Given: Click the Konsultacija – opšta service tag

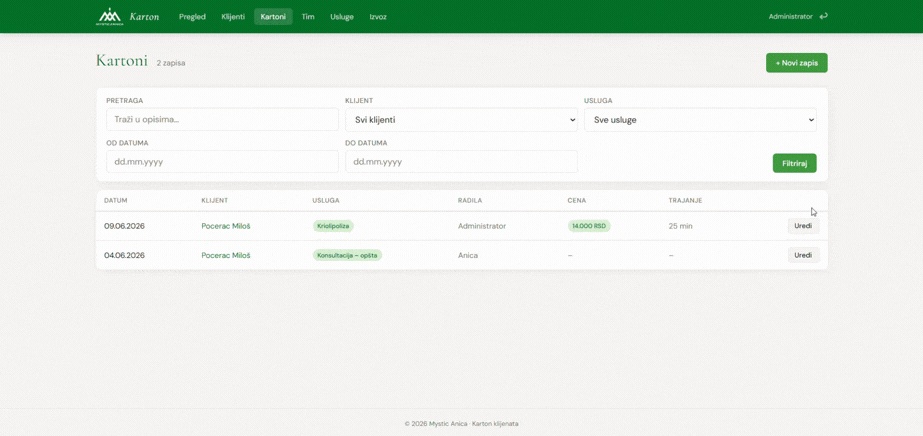Looking at the screenshot, I should [x=347, y=255].
